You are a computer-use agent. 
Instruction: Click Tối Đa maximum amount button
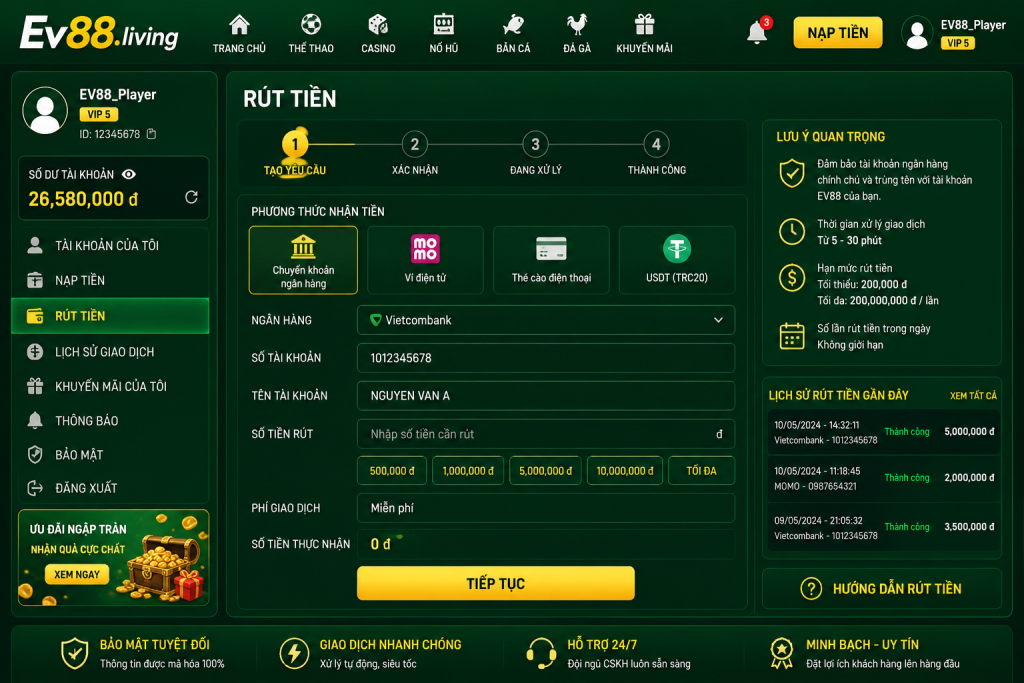701,471
